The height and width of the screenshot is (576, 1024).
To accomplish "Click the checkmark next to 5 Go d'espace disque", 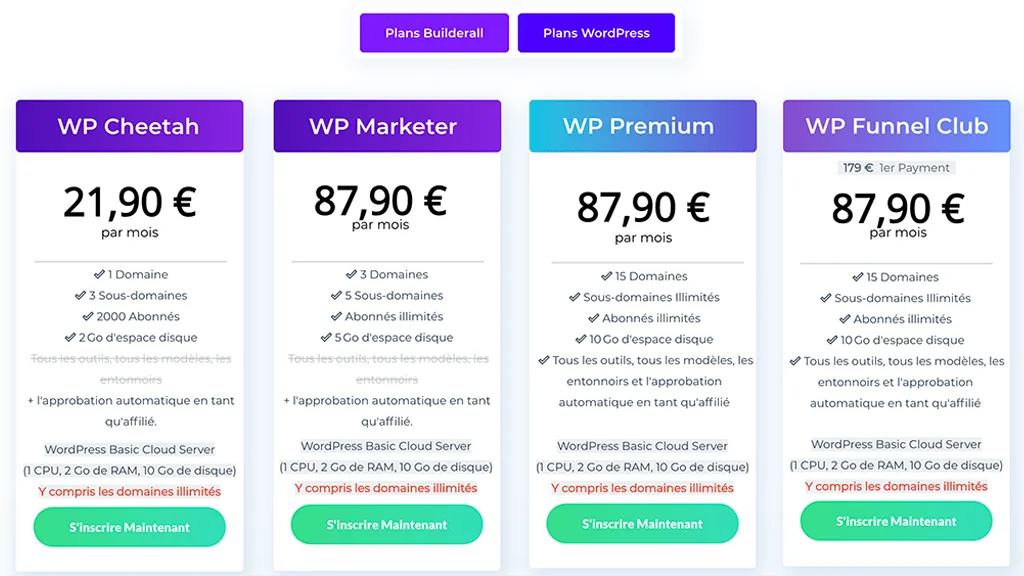I will tap(326, 337).
